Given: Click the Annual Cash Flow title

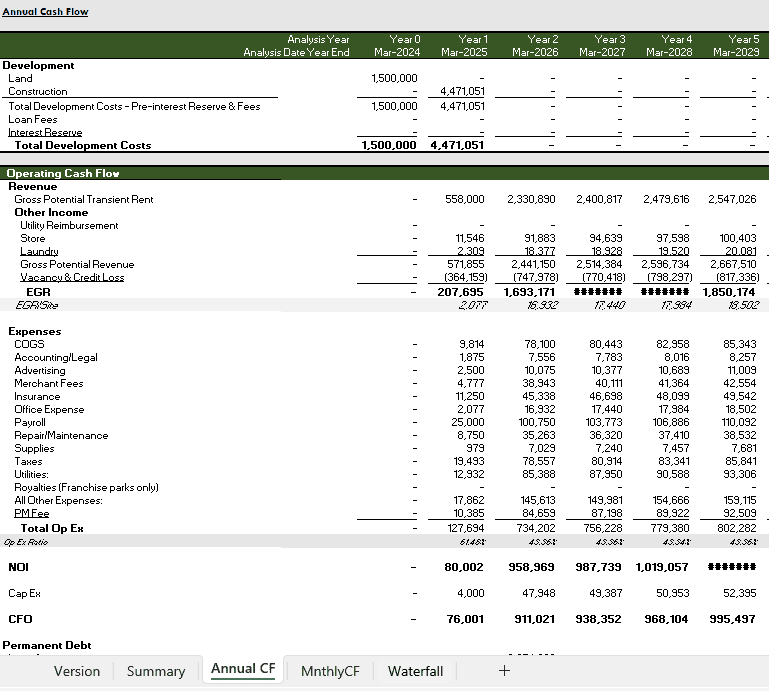Looking at the screenshot, I should coord(45,11).
